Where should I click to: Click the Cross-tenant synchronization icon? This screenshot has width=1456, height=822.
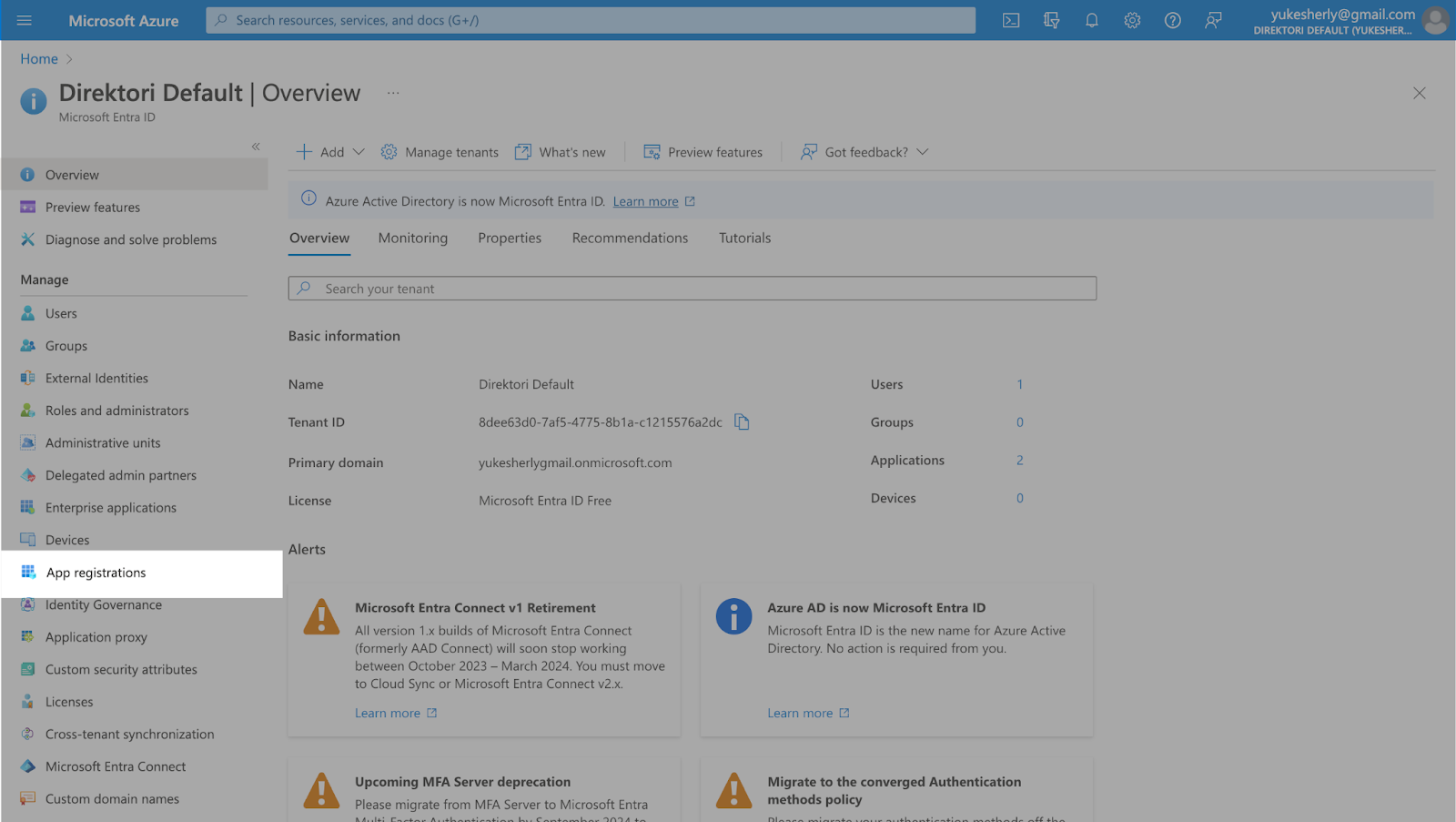pos(28,734)
